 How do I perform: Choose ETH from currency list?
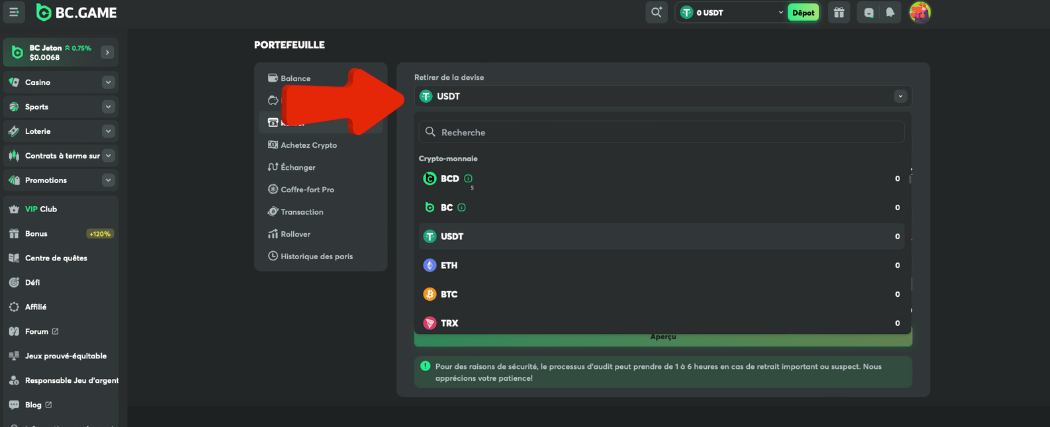tap(662, 266)
